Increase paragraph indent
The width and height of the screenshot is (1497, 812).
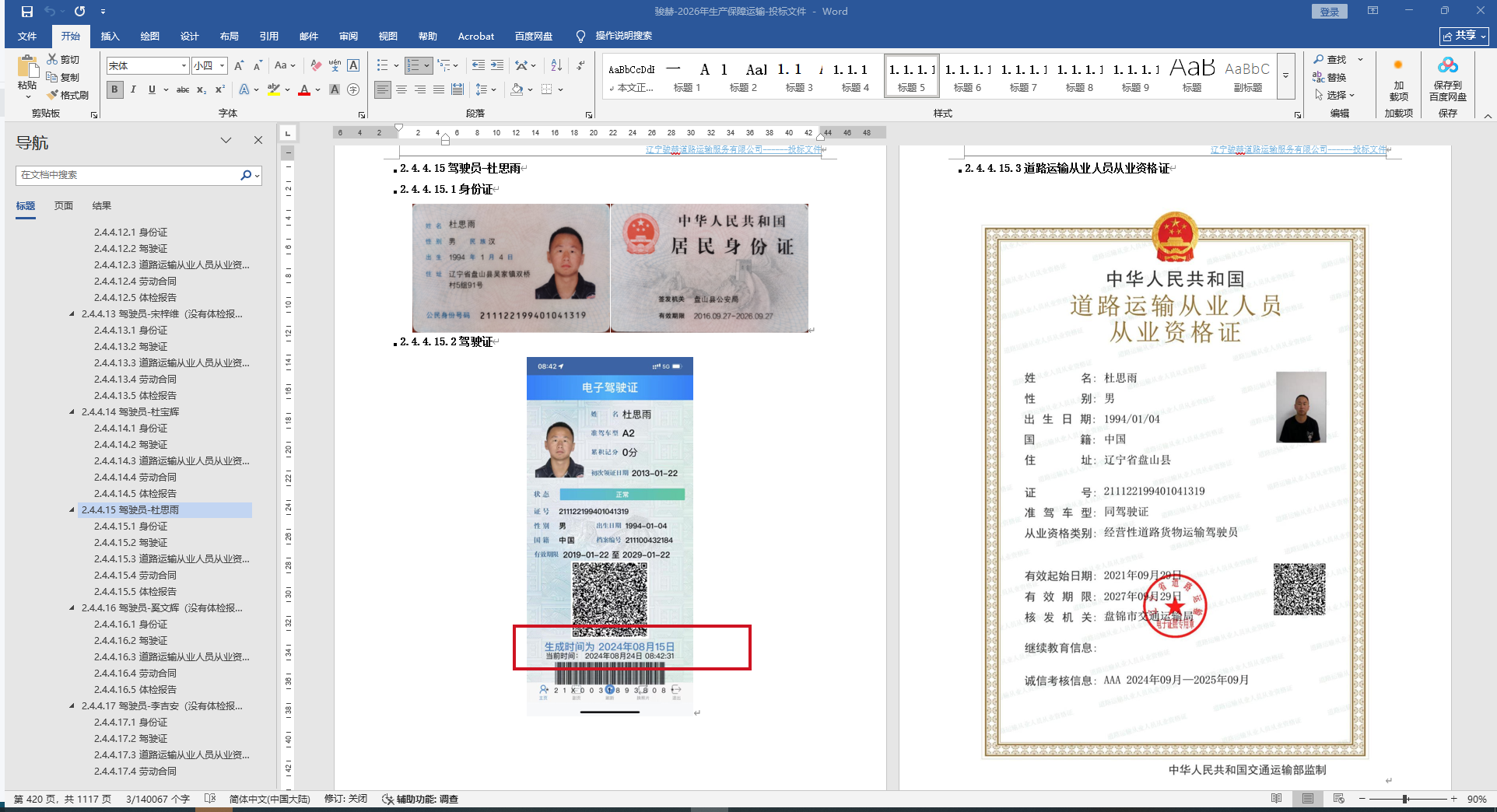tap(497, 65)
